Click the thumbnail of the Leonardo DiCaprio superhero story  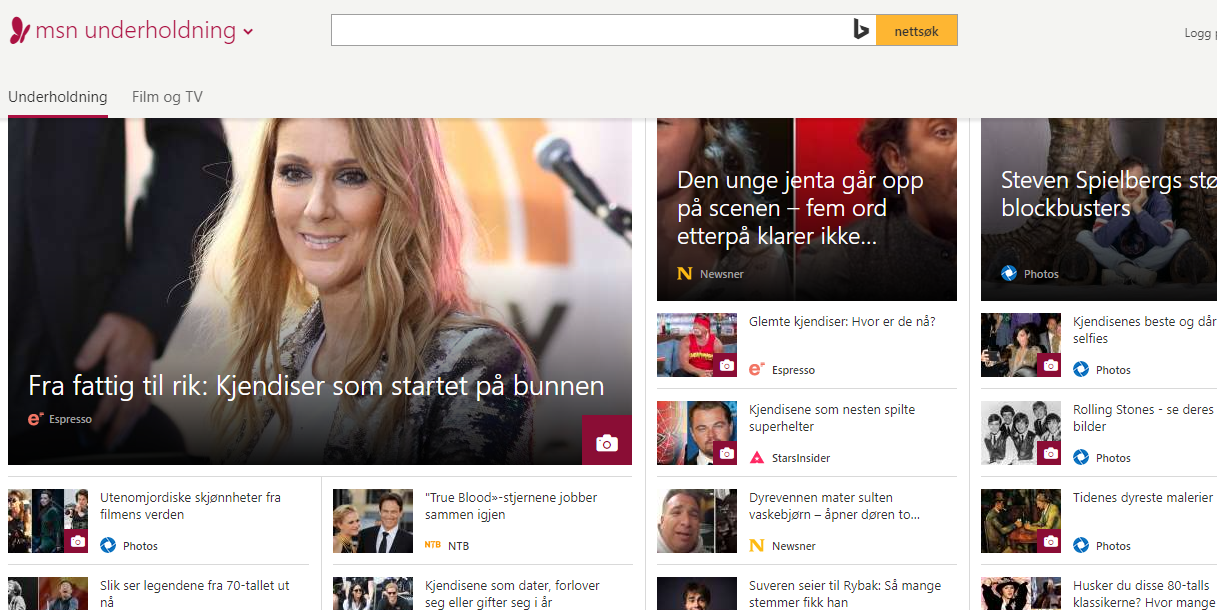[x=696, y=433]
